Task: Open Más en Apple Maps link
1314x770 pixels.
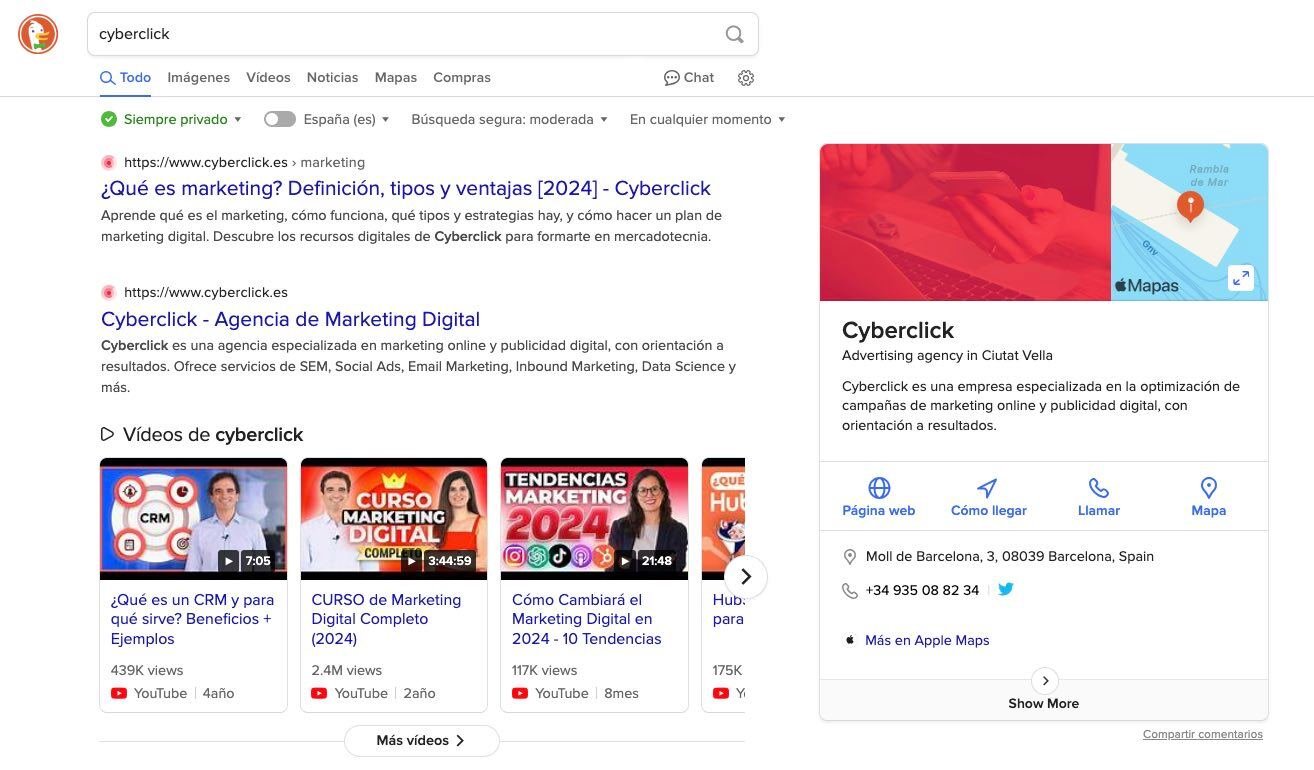Action: pyautogui.click(x=927, y=640)
